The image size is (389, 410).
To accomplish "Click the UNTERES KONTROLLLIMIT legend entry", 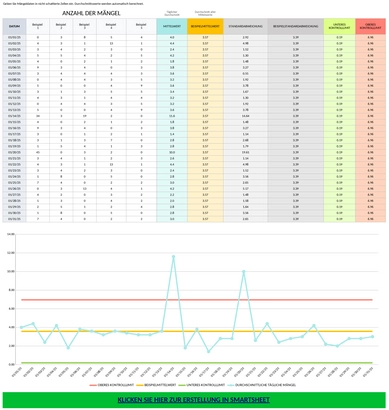I will (x=202, y=385).
